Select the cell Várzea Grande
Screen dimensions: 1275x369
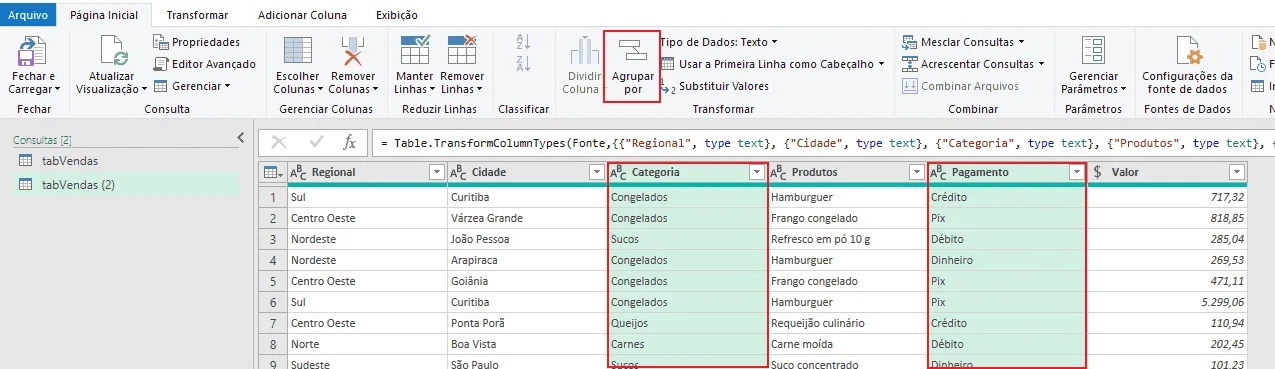click(527, 218)
